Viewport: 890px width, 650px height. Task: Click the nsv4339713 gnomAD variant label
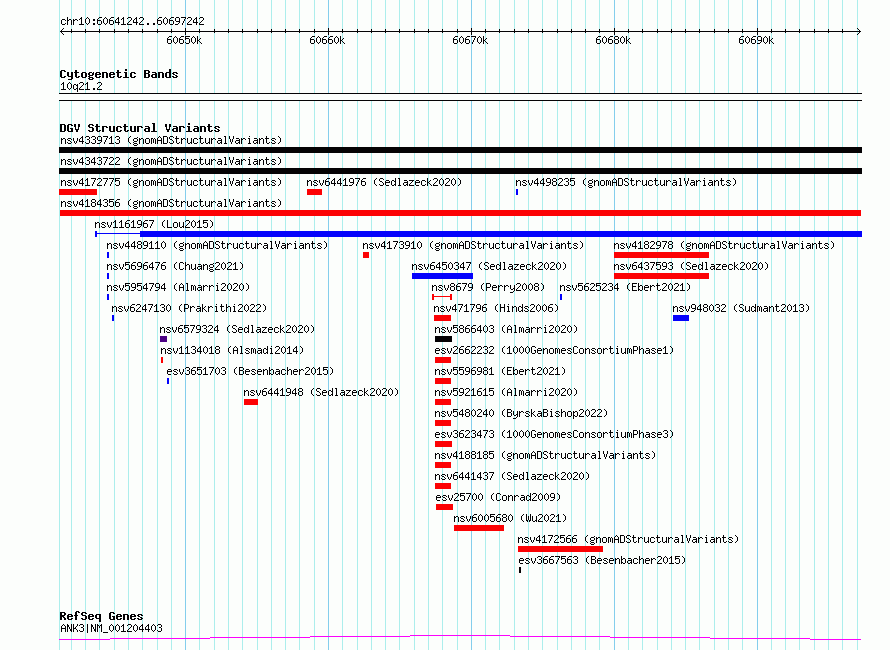click(171, 140)
